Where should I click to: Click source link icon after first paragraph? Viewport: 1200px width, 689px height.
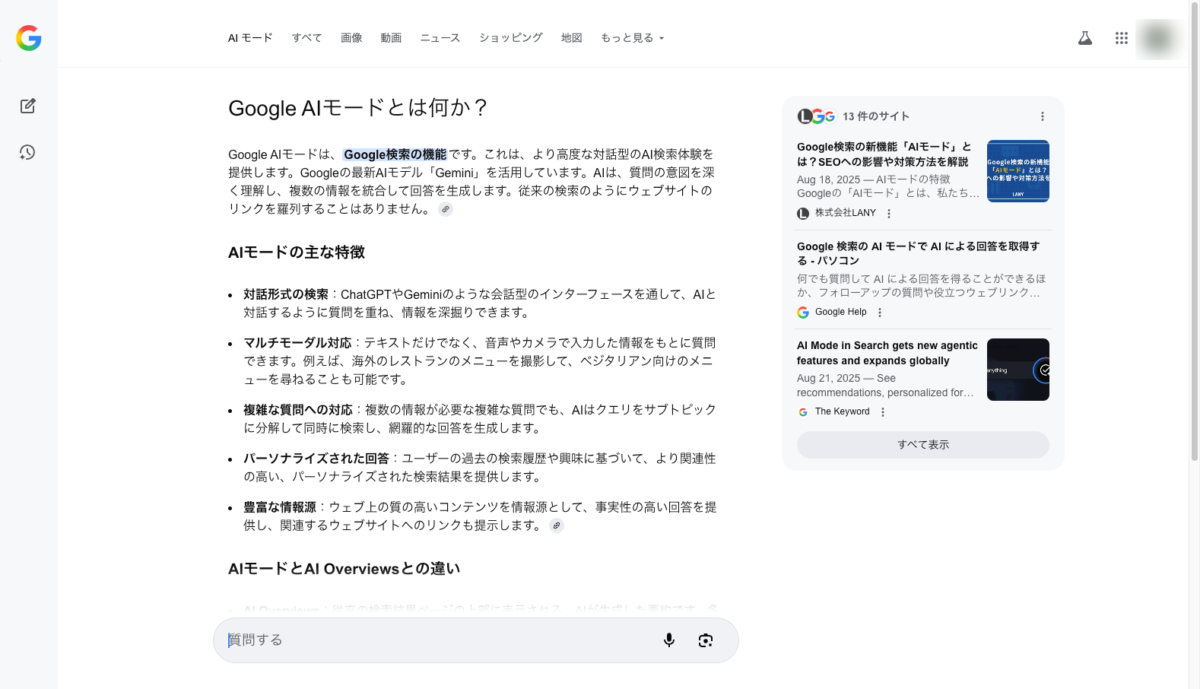point(445,210)
